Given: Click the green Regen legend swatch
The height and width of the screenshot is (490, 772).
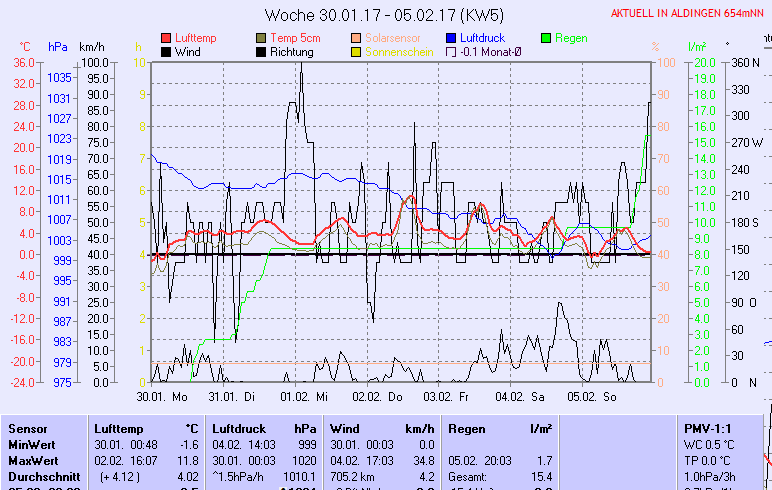Looking at the screenshot, I should pyautogui.click(x=546, y=38).
